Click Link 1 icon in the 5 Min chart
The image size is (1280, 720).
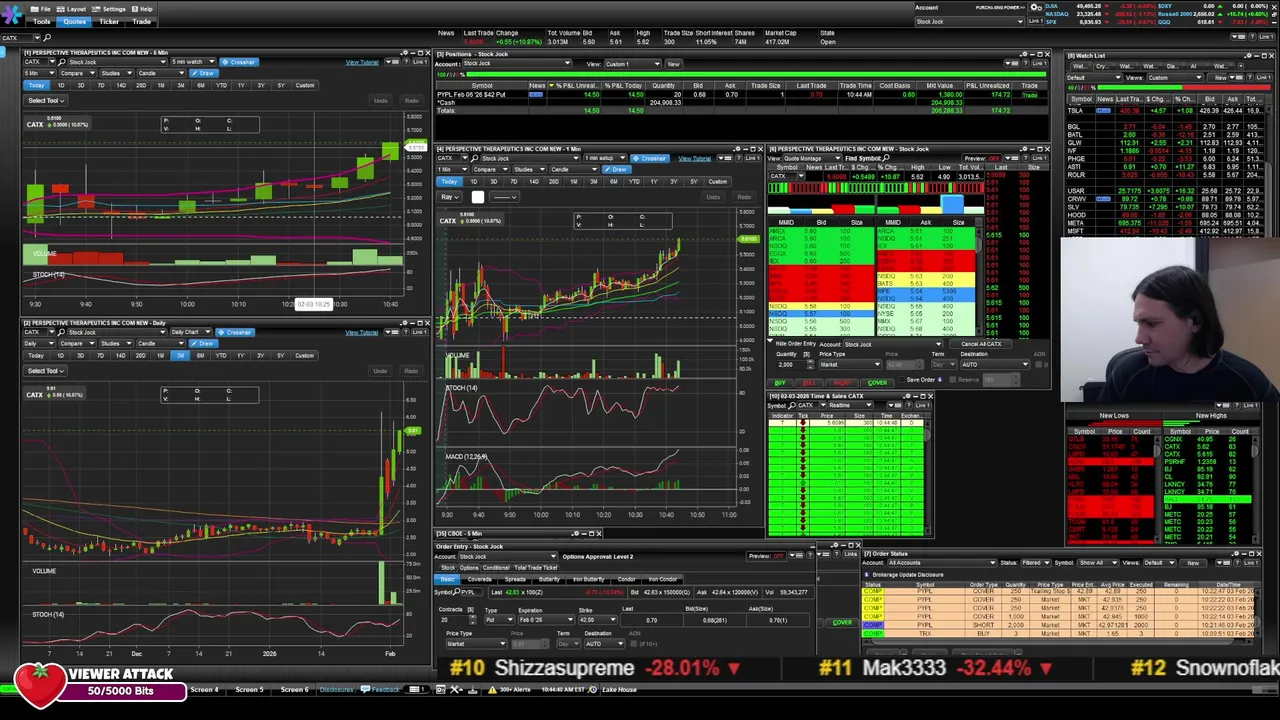point(419,62)
